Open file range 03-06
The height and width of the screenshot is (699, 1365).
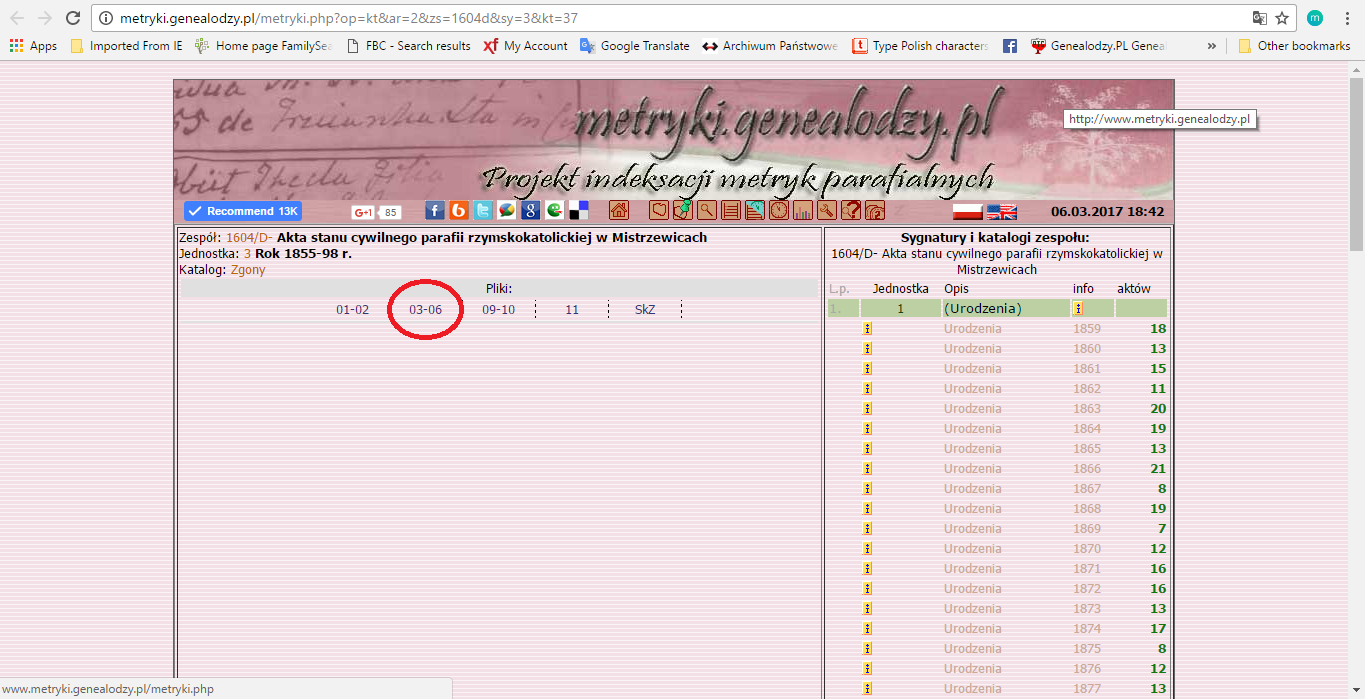point(425,310)
